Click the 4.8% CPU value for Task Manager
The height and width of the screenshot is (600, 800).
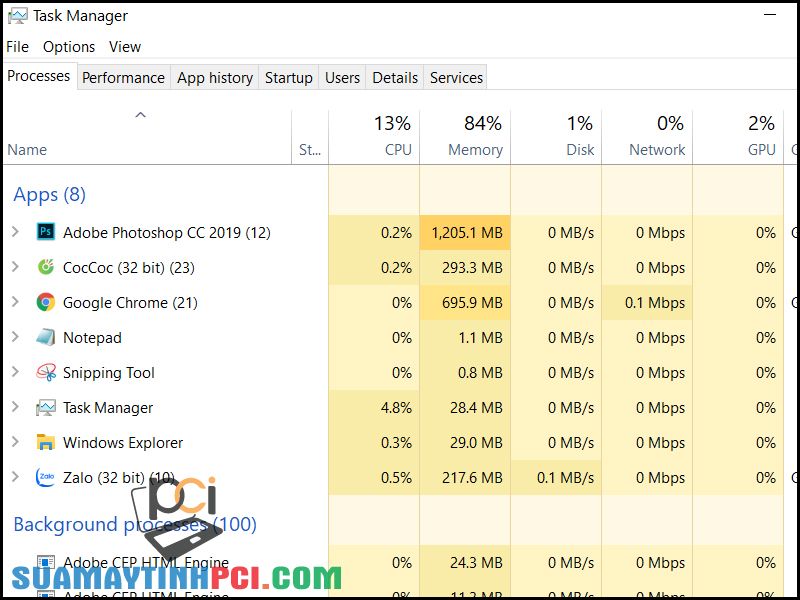[396, 408]
